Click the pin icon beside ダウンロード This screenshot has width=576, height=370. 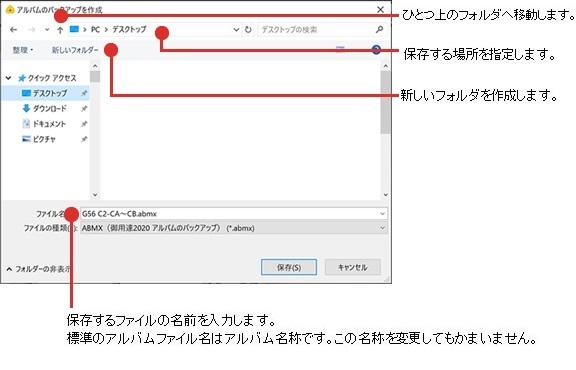(x=84, y=108)
